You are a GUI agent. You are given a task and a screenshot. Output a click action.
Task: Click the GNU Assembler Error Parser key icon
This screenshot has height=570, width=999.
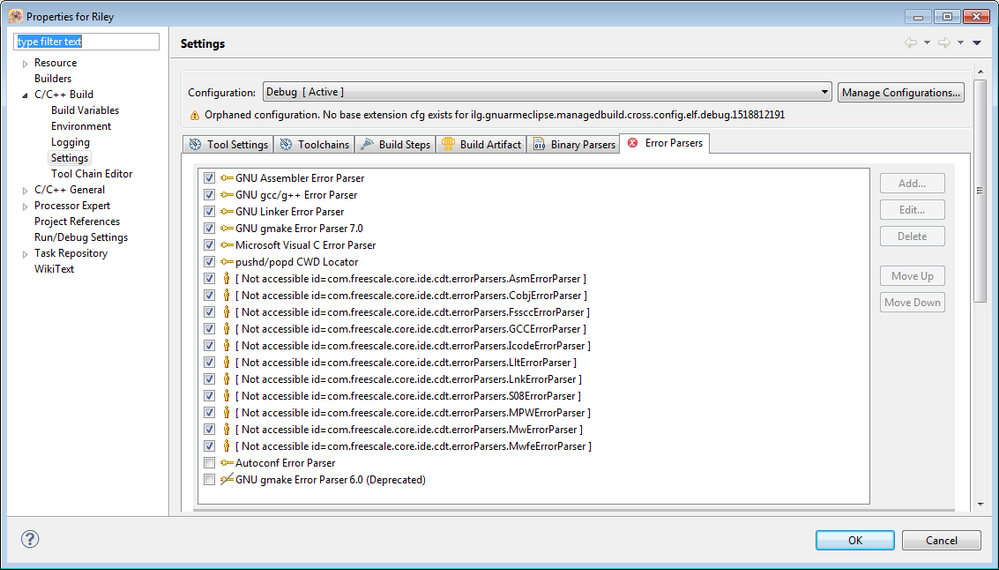coord(227,178)
